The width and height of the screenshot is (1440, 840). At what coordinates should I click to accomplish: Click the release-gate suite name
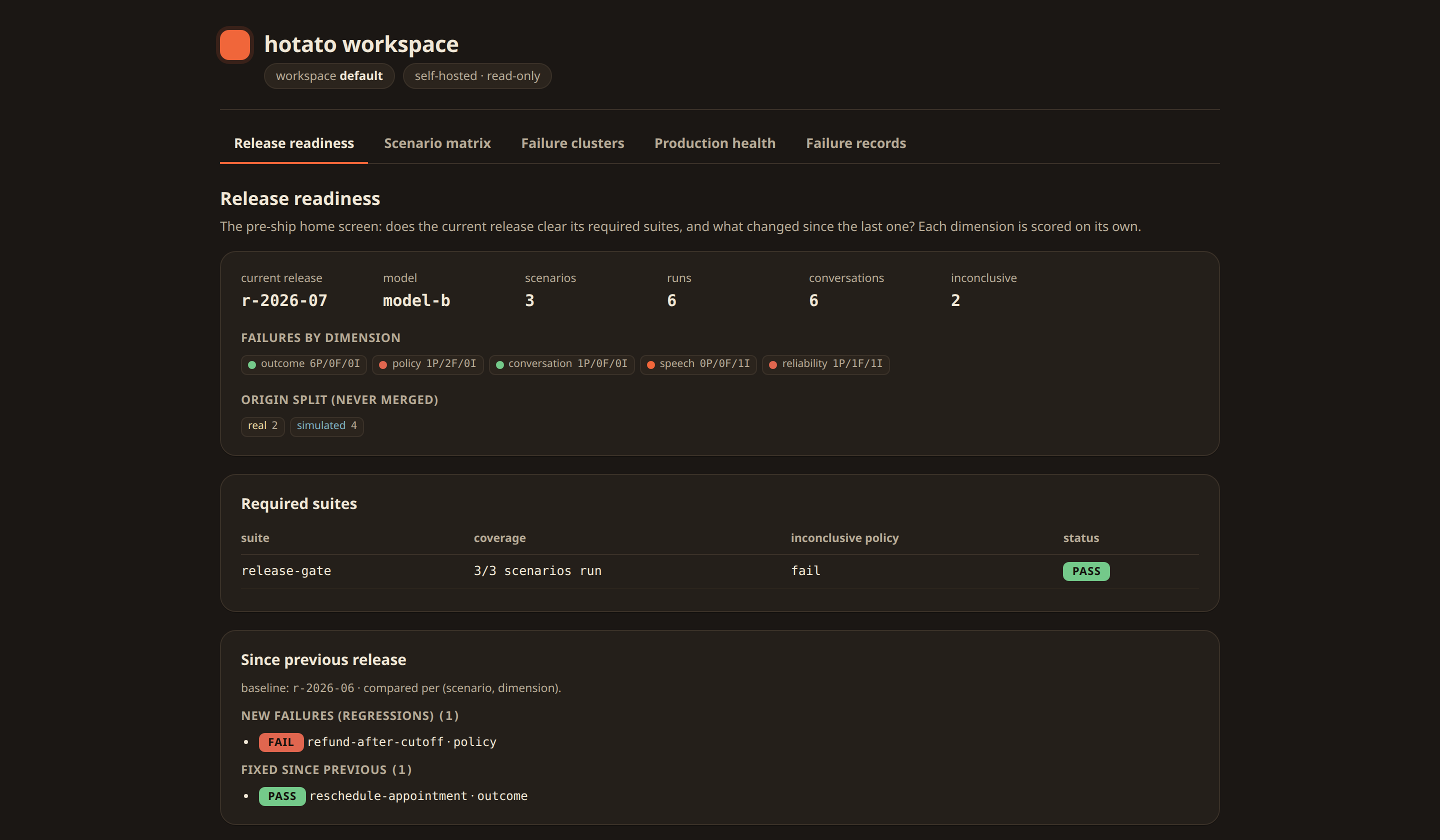(286, 571)
